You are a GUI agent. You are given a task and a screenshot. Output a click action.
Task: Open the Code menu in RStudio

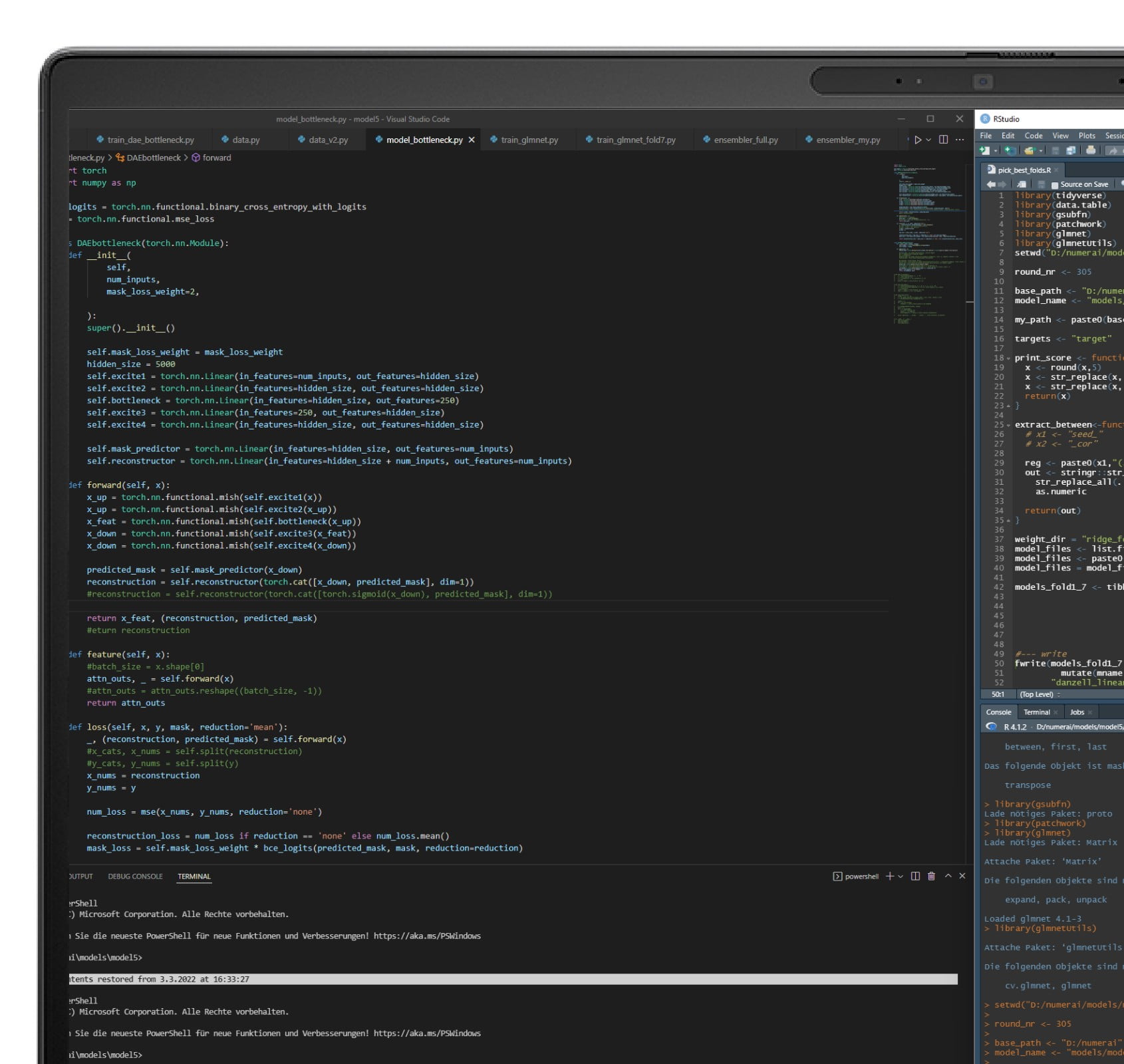(x=1033, y=136)
